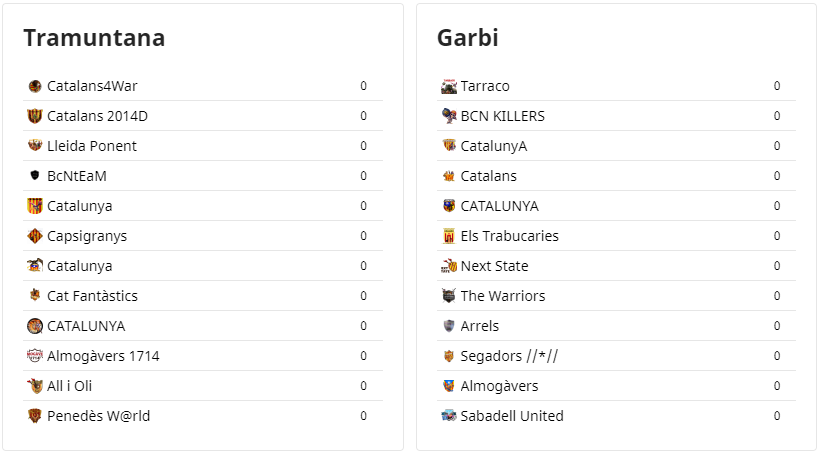Click the BcNtEaM black shield icon
Viewport: 820px width, 453px height.
tap(35, 175)
